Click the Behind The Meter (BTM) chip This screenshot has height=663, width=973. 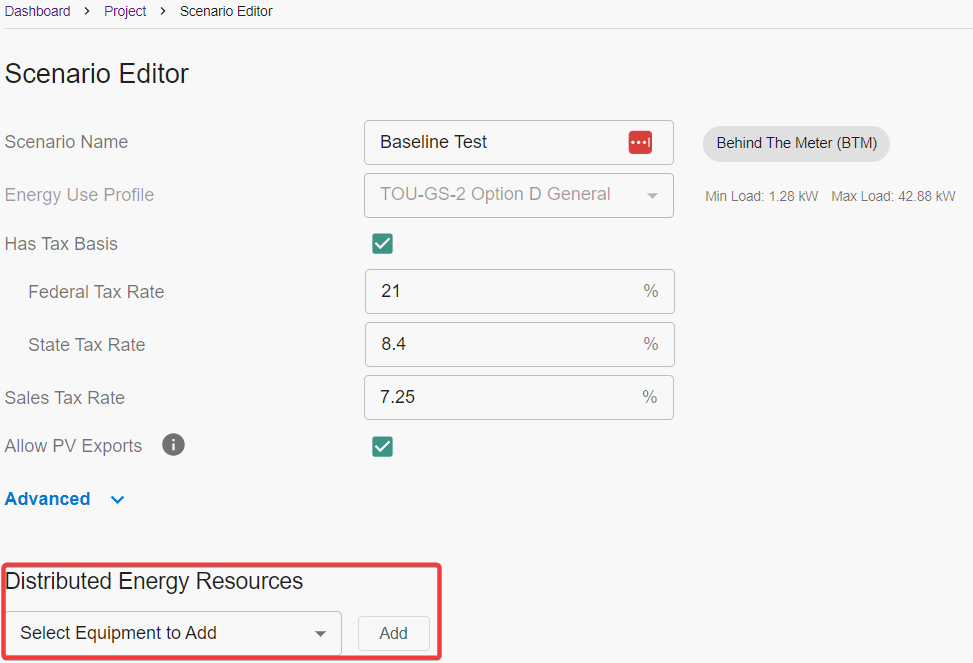click(x=796, y=143)
